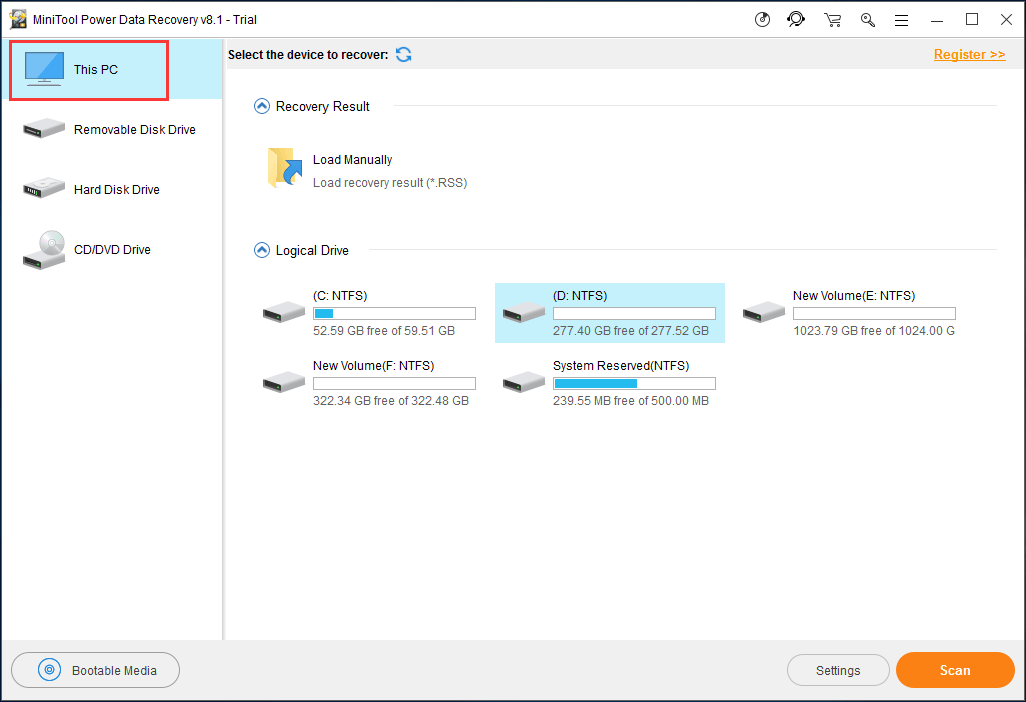Viewport: 1026px width, 702px height.
Task: Open the hamburger menu icon
Action: pos(901,21)
